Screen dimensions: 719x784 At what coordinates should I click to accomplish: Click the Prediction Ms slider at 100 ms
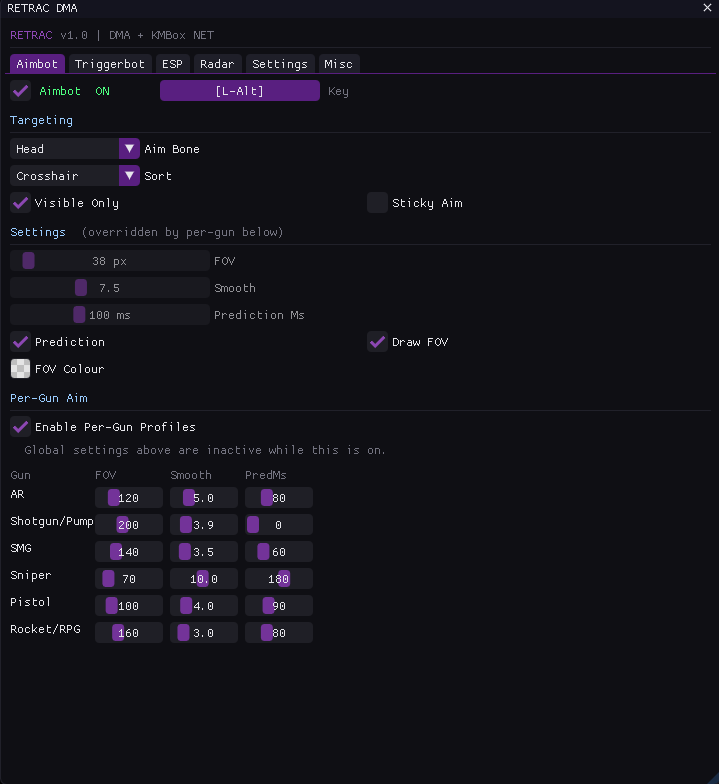[x=110, y=315]
